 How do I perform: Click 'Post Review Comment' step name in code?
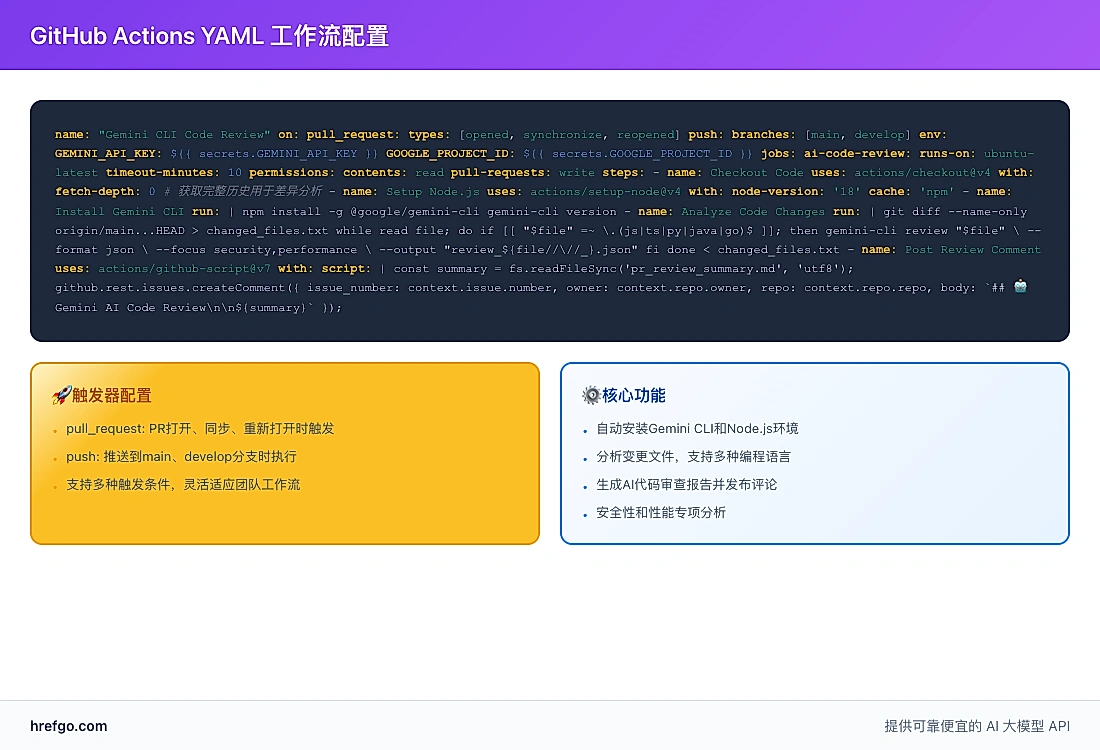[972, 250]
